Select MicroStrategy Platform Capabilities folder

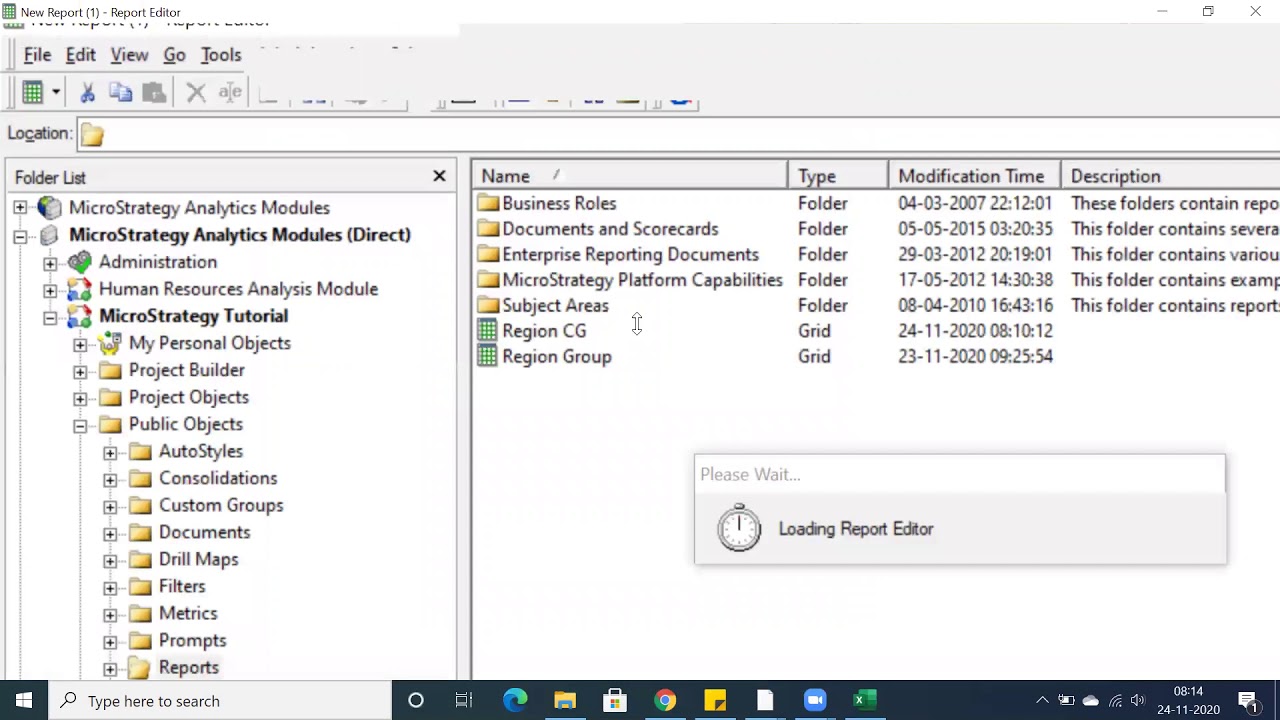[642, 280]
